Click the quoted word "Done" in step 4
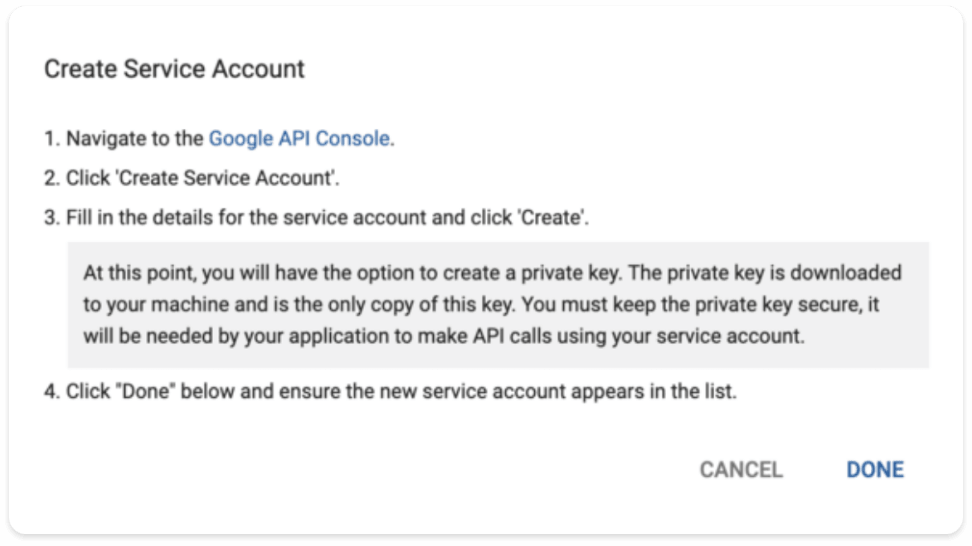The image size is (972, 546). (146, 392)
